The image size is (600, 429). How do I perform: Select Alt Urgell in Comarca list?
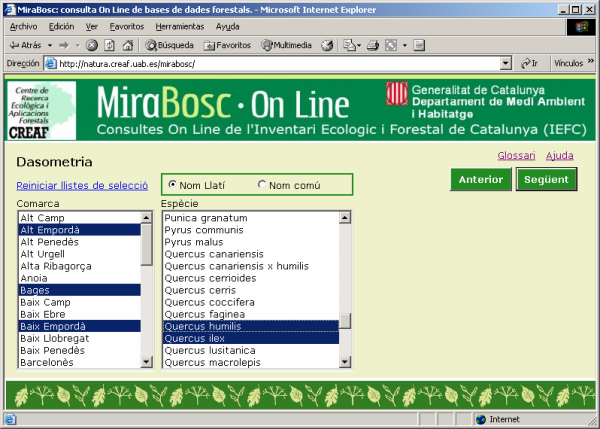coord(80,254)
